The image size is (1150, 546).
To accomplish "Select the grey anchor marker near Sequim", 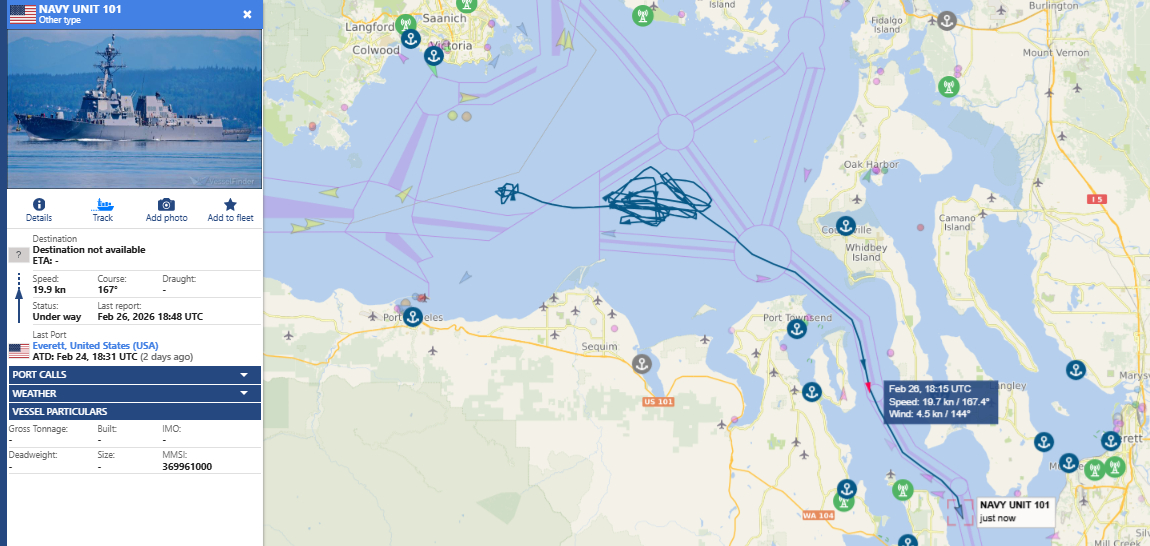I will [x=642, y=364].
